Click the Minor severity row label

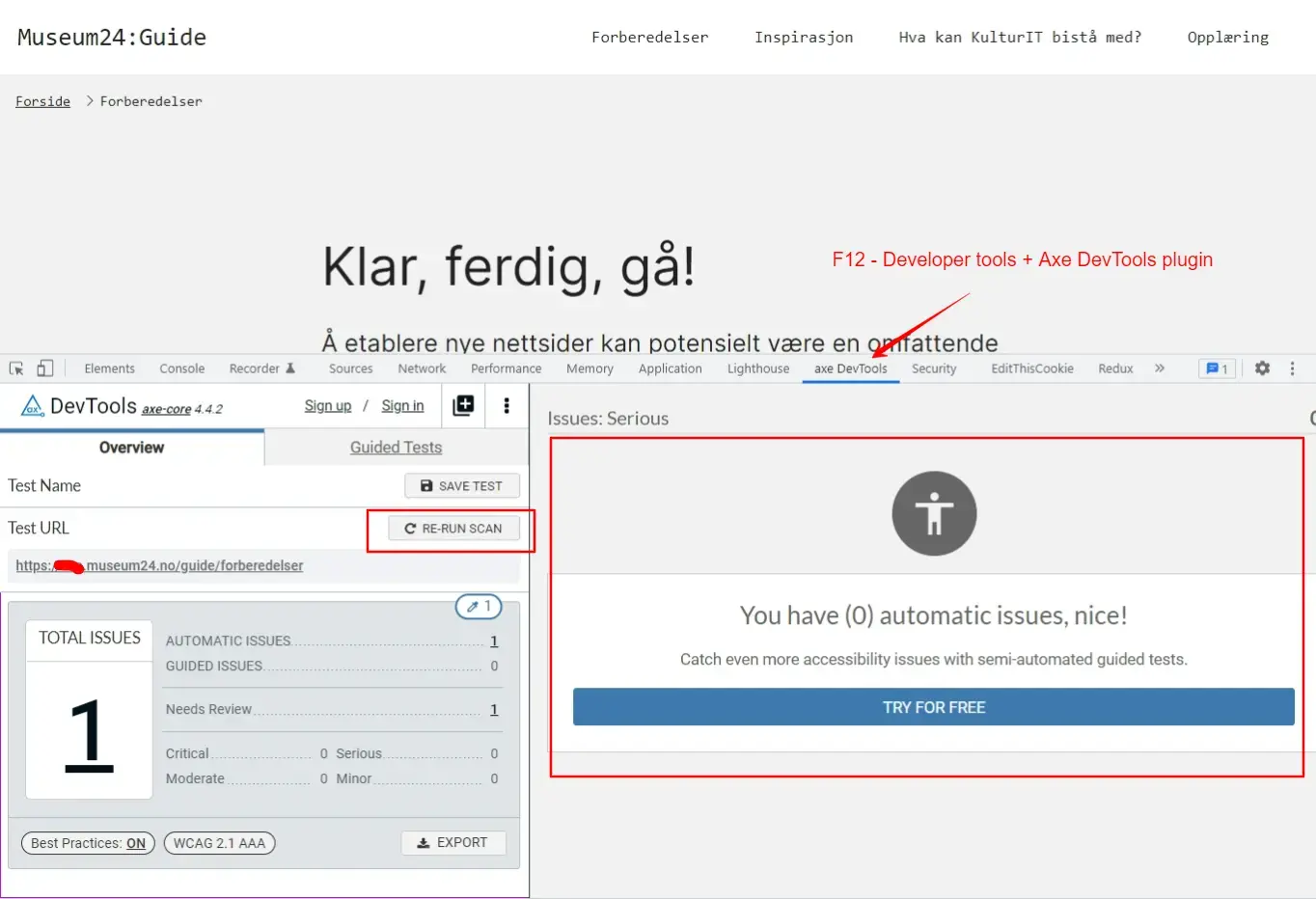pyautogui.click(x=353, y=779)
